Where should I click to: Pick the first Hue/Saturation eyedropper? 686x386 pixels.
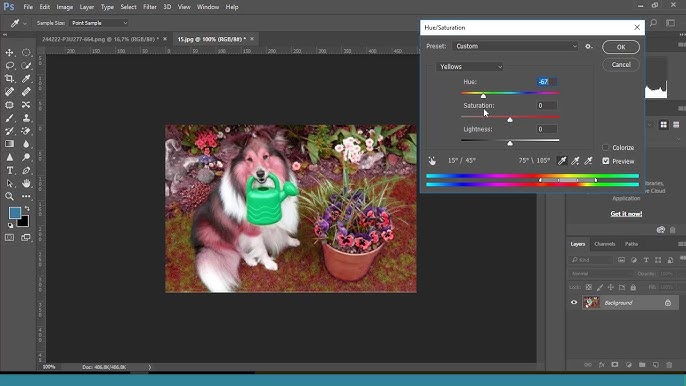point(562,161)
